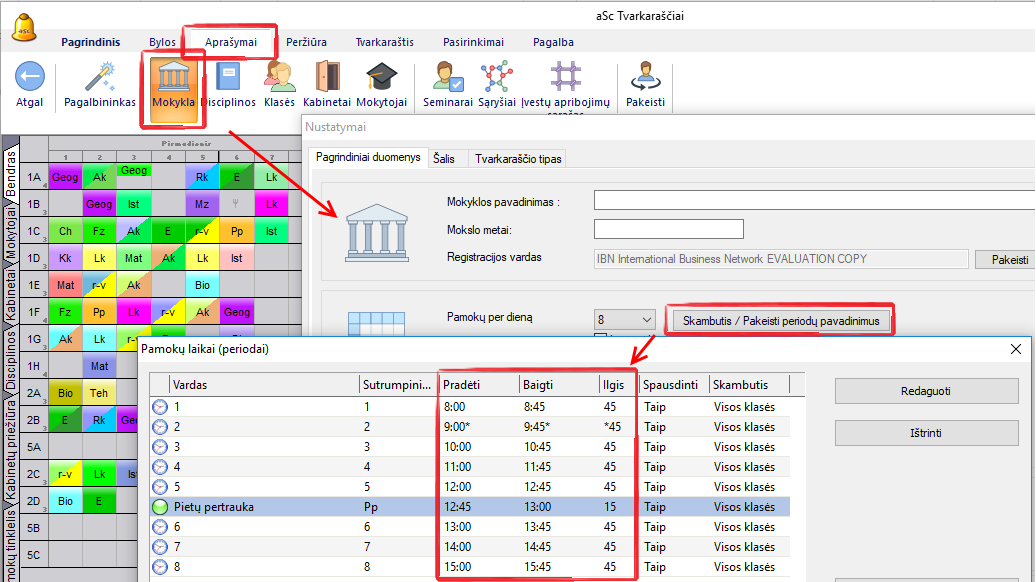Switch to the Peržiūra ribbon tab

pyautogui.click(x=307, y=42)
